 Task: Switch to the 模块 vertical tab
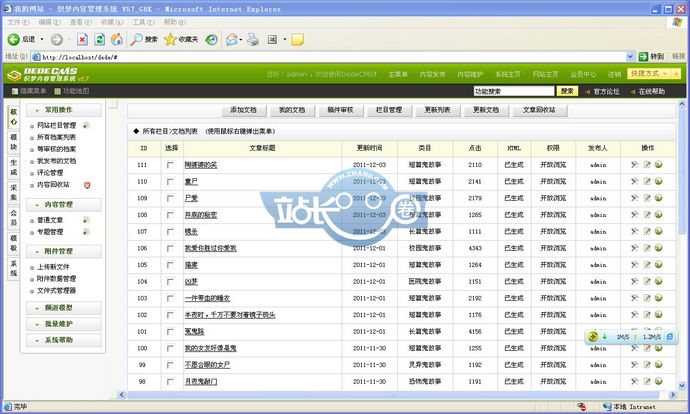(x=14, y=142)
